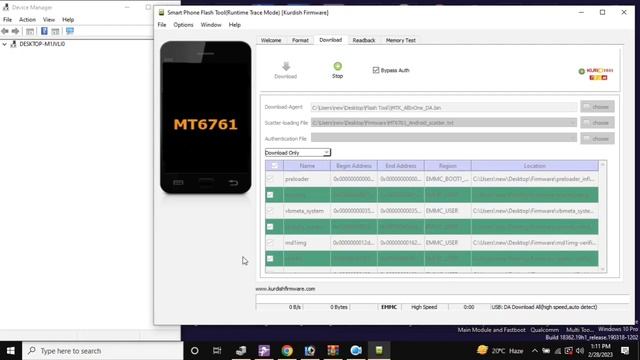Open Task View from the taskbar
Image resolution: width=640 pixels, height=360 pixels.
(217, 351)
